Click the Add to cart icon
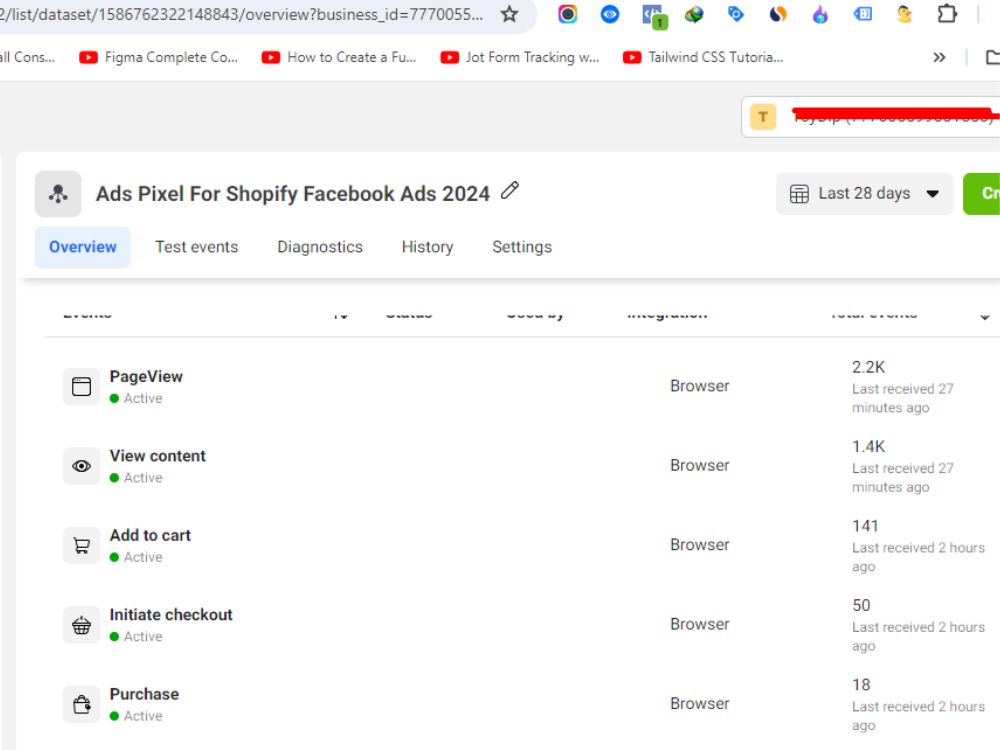 (82, 545)
